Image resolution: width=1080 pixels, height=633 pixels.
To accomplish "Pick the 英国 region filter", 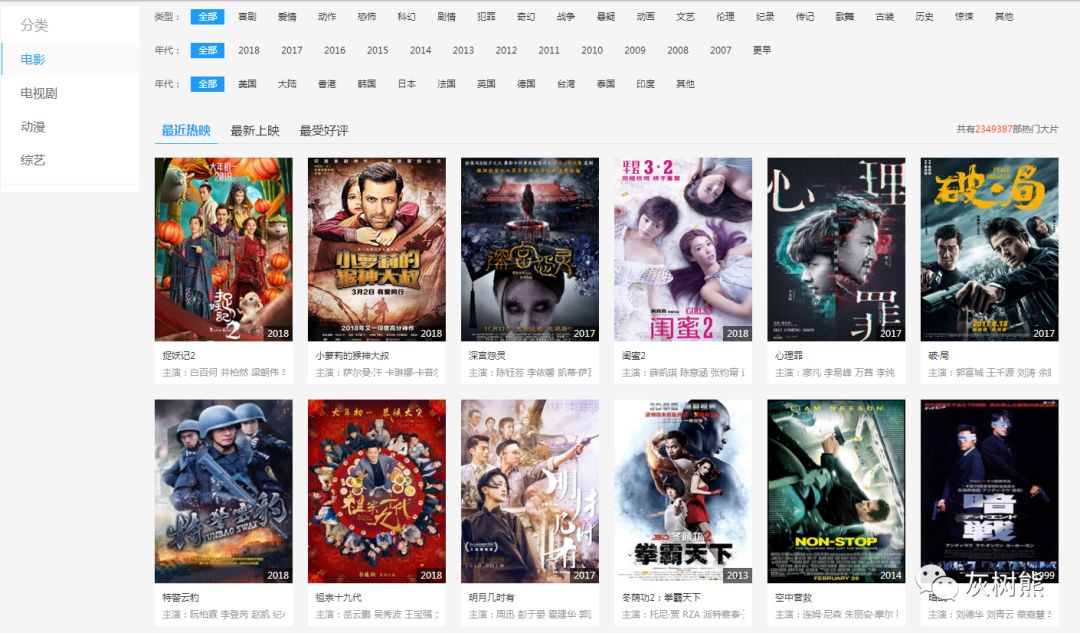I will coord(486,84).
